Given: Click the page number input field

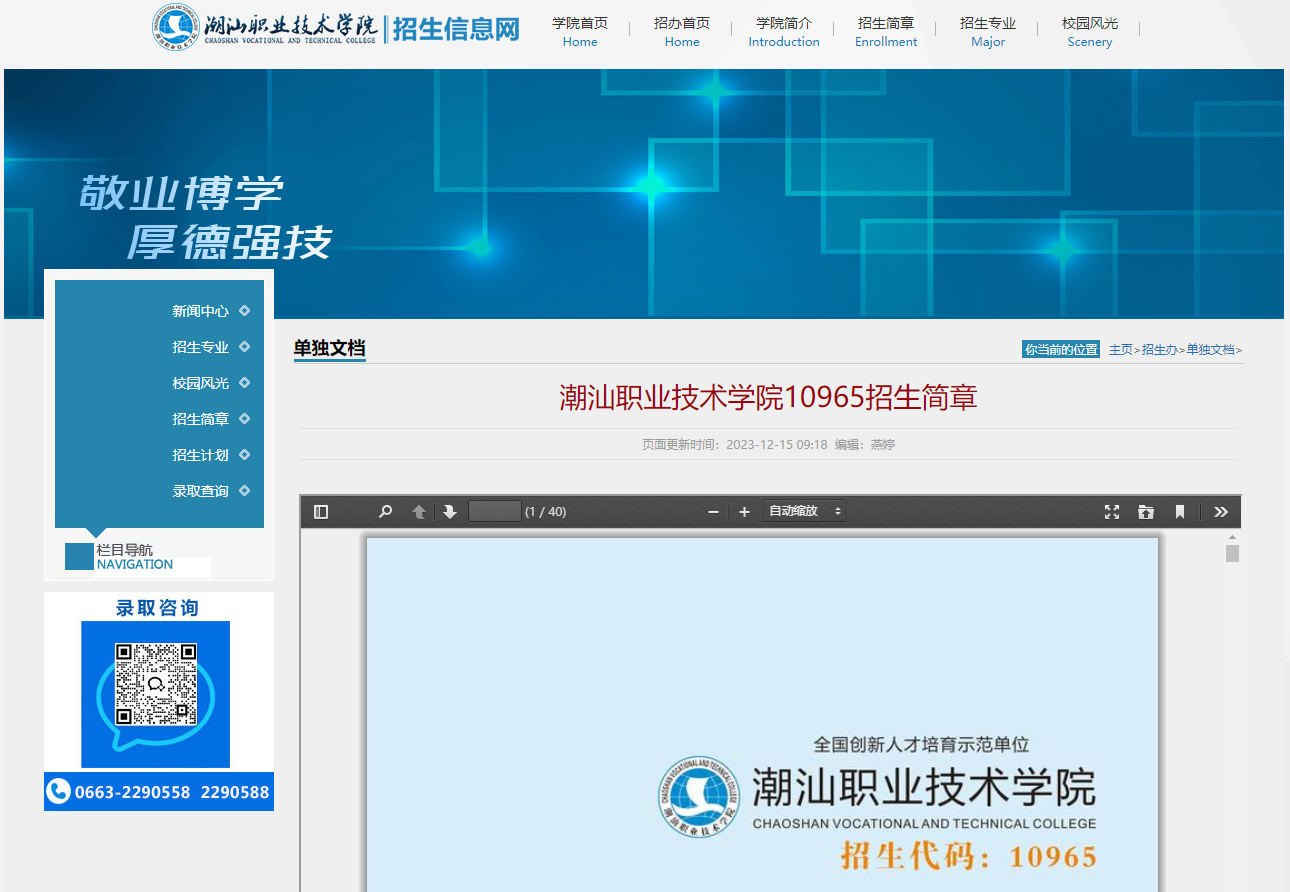Looking at the screenshot, I should click(494, 511).
